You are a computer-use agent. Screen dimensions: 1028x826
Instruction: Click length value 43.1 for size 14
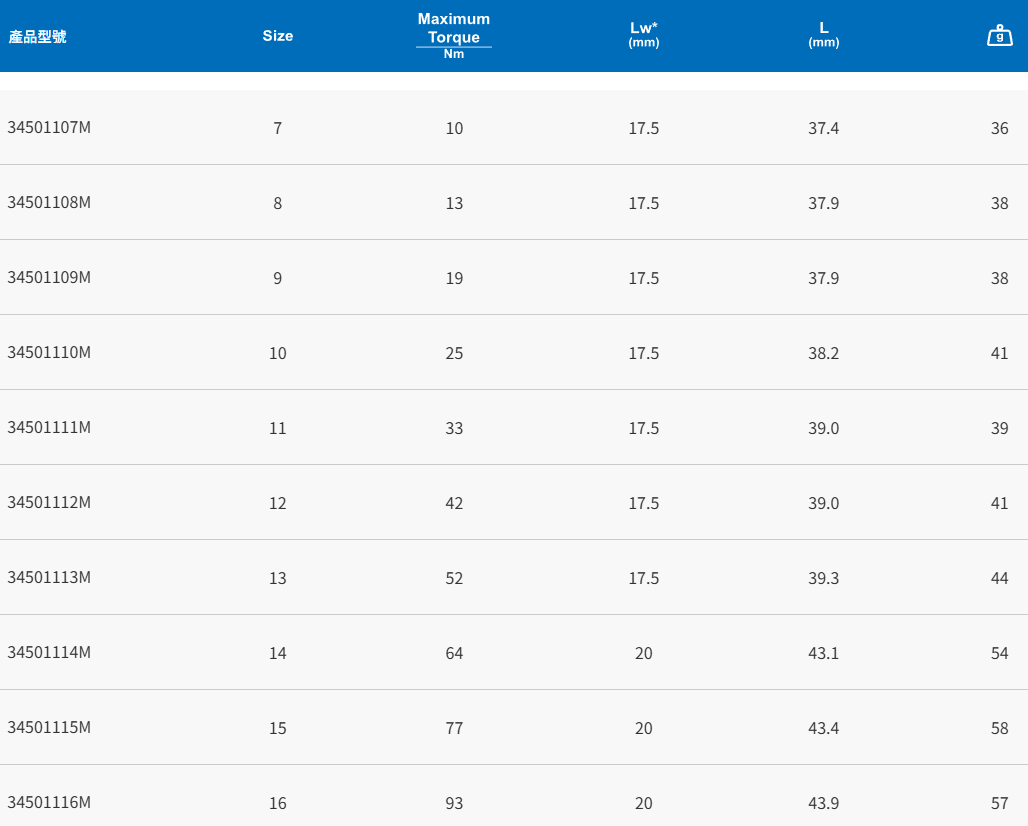point(823,653)
